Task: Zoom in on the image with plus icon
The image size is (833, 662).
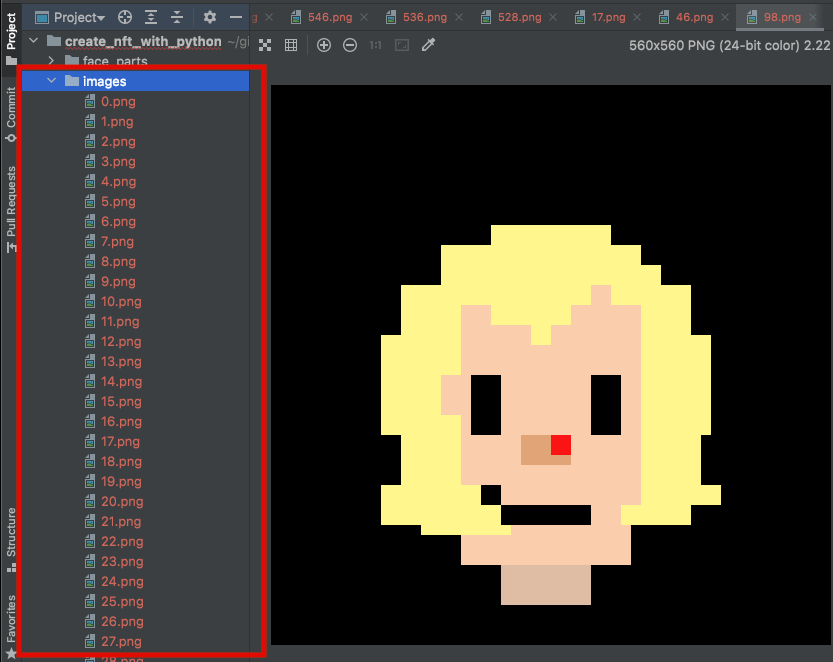Action: coord(323,45)
